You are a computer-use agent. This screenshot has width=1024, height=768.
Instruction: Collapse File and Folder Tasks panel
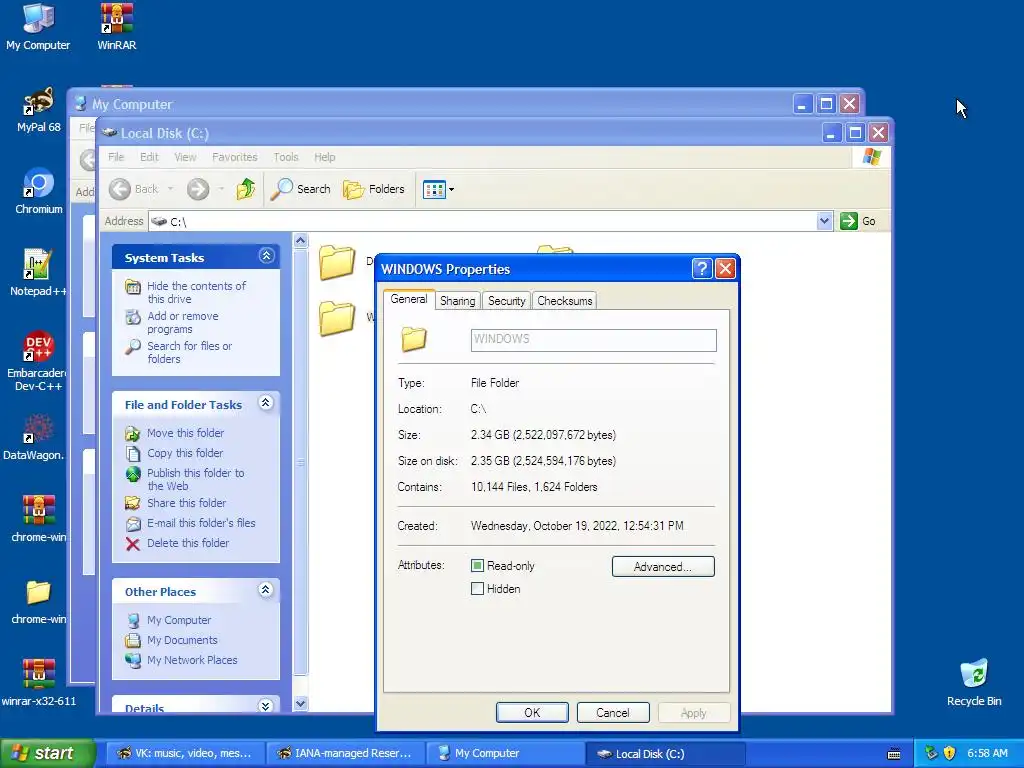pyautogui.click(x=266, y=402)
